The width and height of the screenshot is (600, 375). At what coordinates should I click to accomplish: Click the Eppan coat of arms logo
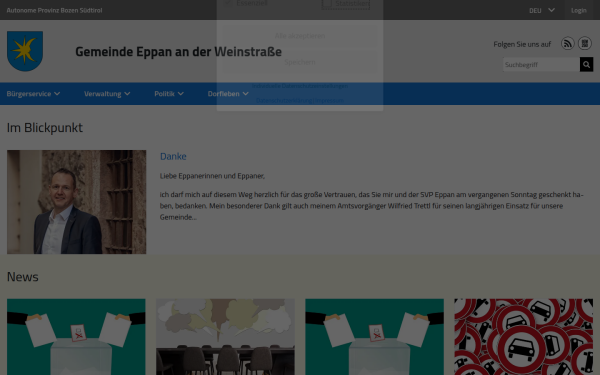(x=25, y=51)
